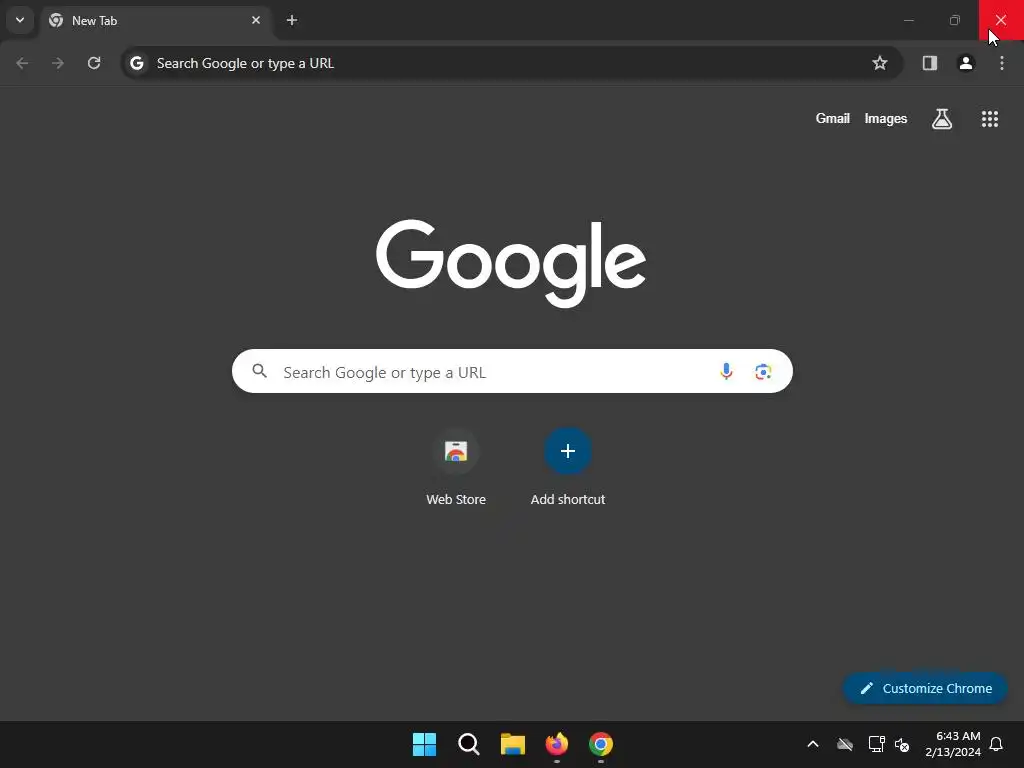The height and width of the screenshot is (768, 1024).
Task: Click Customize Chrome button
Action: [925, 688]
